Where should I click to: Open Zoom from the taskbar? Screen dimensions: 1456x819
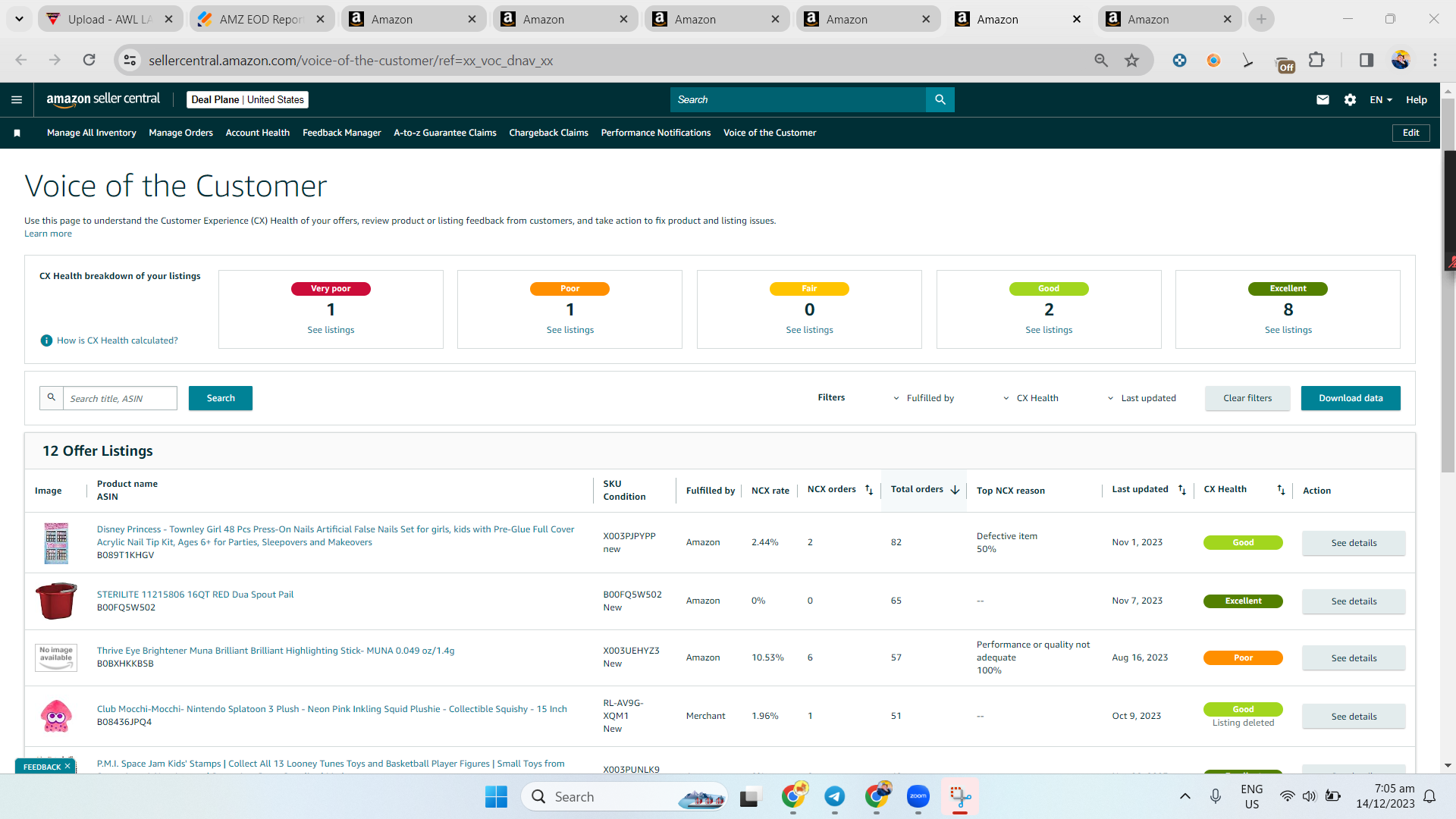(918, 796)
